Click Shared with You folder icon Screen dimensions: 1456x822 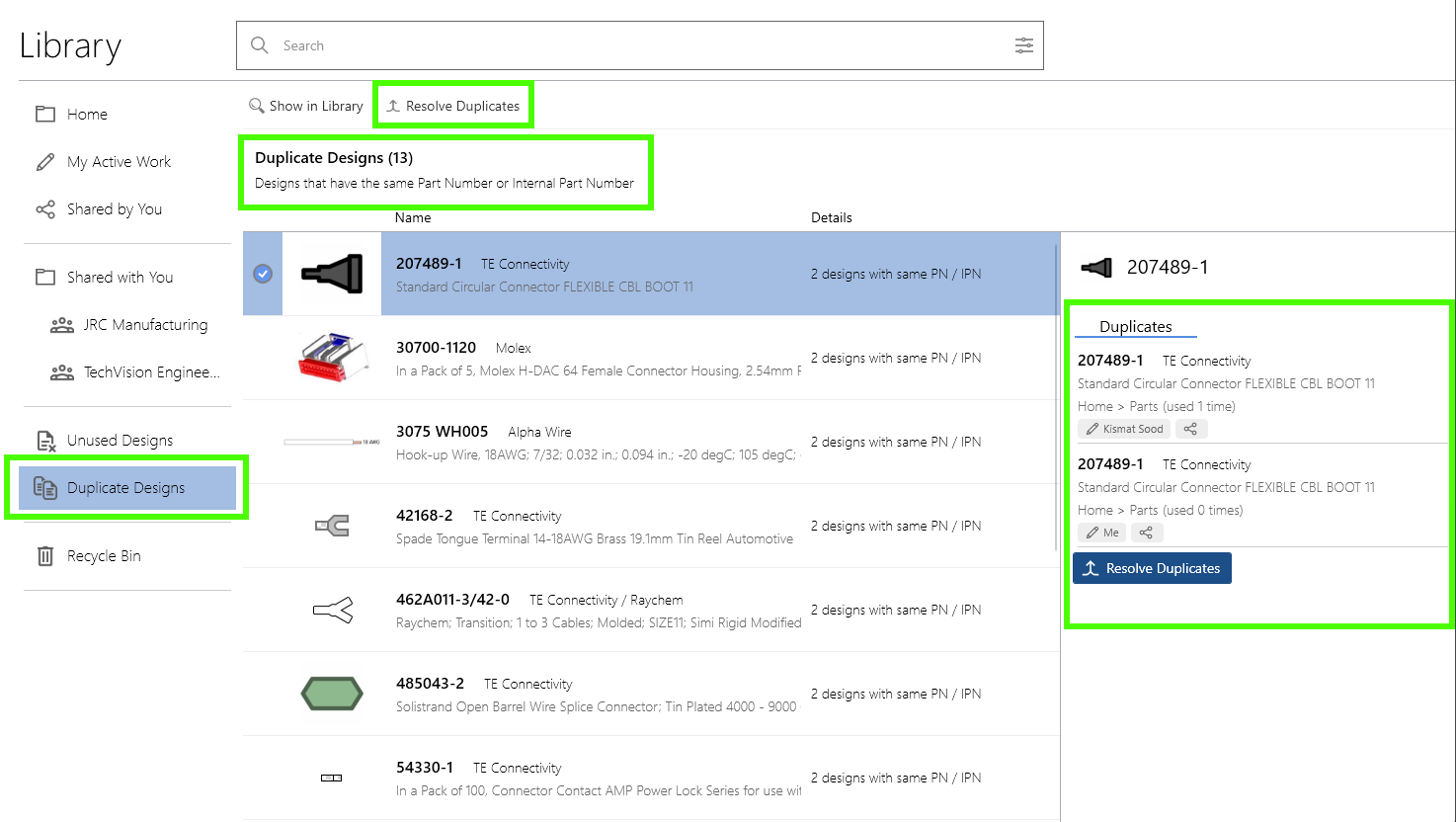(45, 277)
